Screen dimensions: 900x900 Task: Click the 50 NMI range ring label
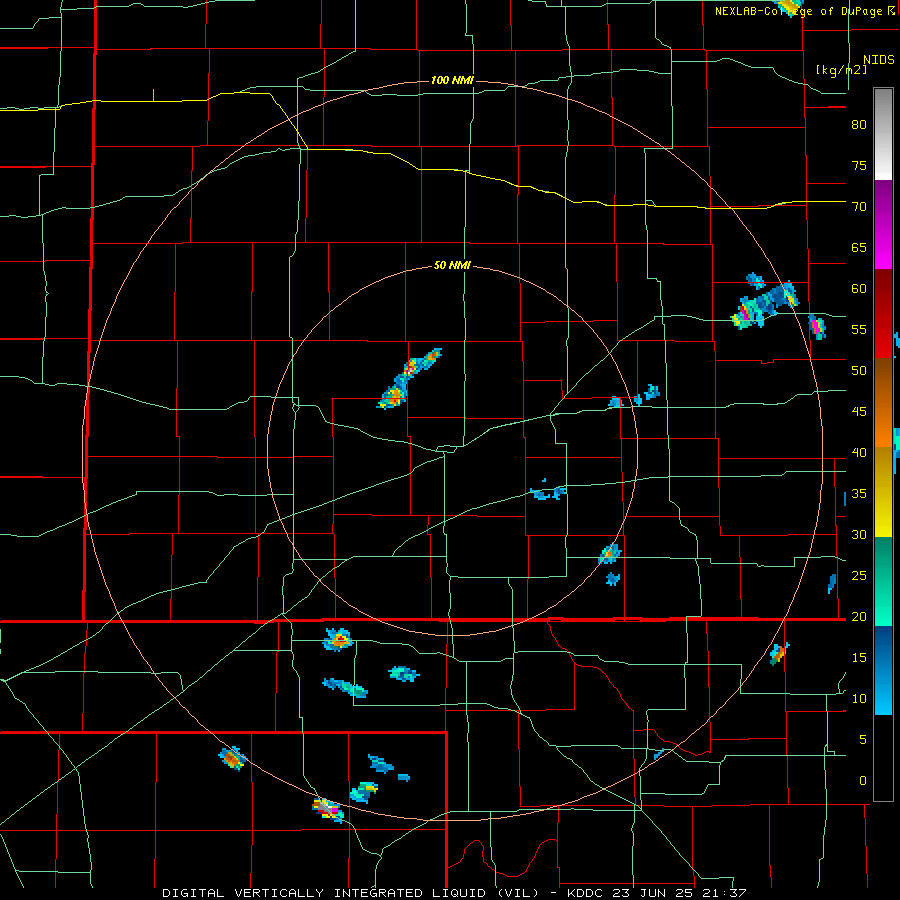point(452,265)
